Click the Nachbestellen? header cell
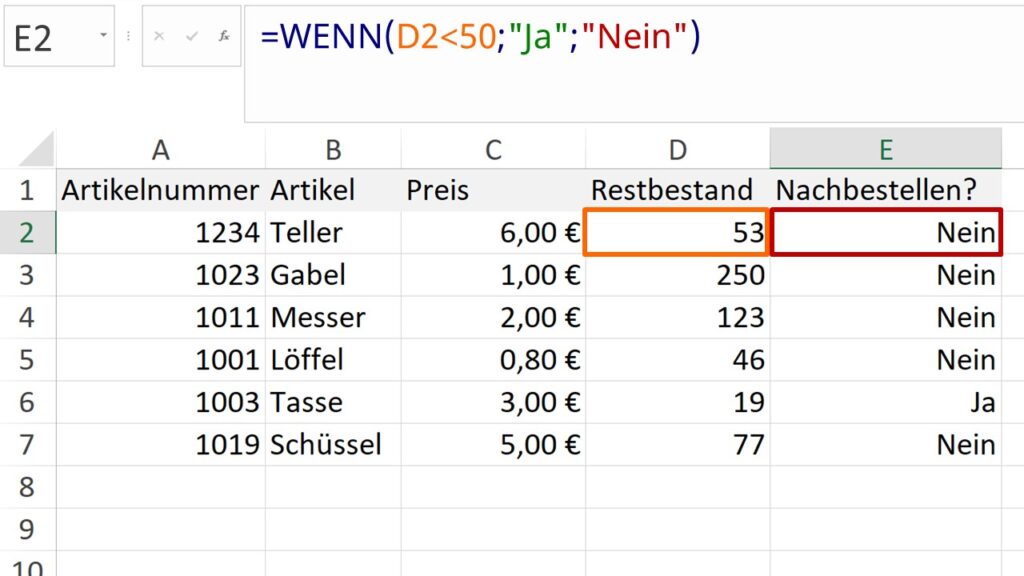This screenshot has width=1024, height=576. click(885, 190)
